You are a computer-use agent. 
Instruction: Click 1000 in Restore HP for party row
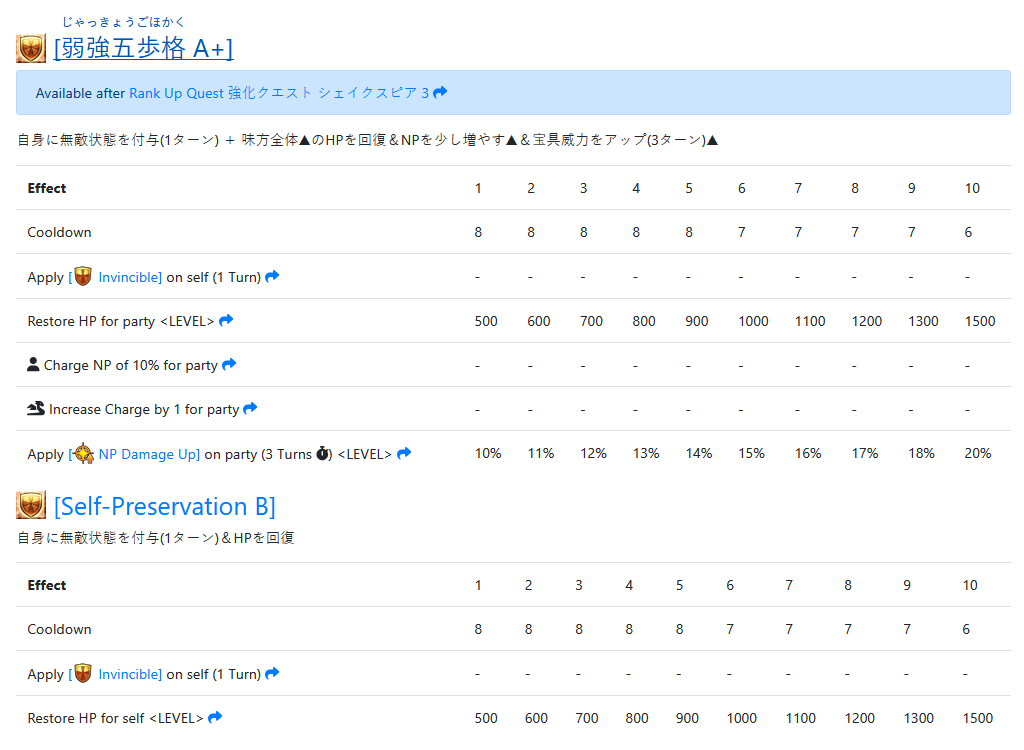(753, 321)
